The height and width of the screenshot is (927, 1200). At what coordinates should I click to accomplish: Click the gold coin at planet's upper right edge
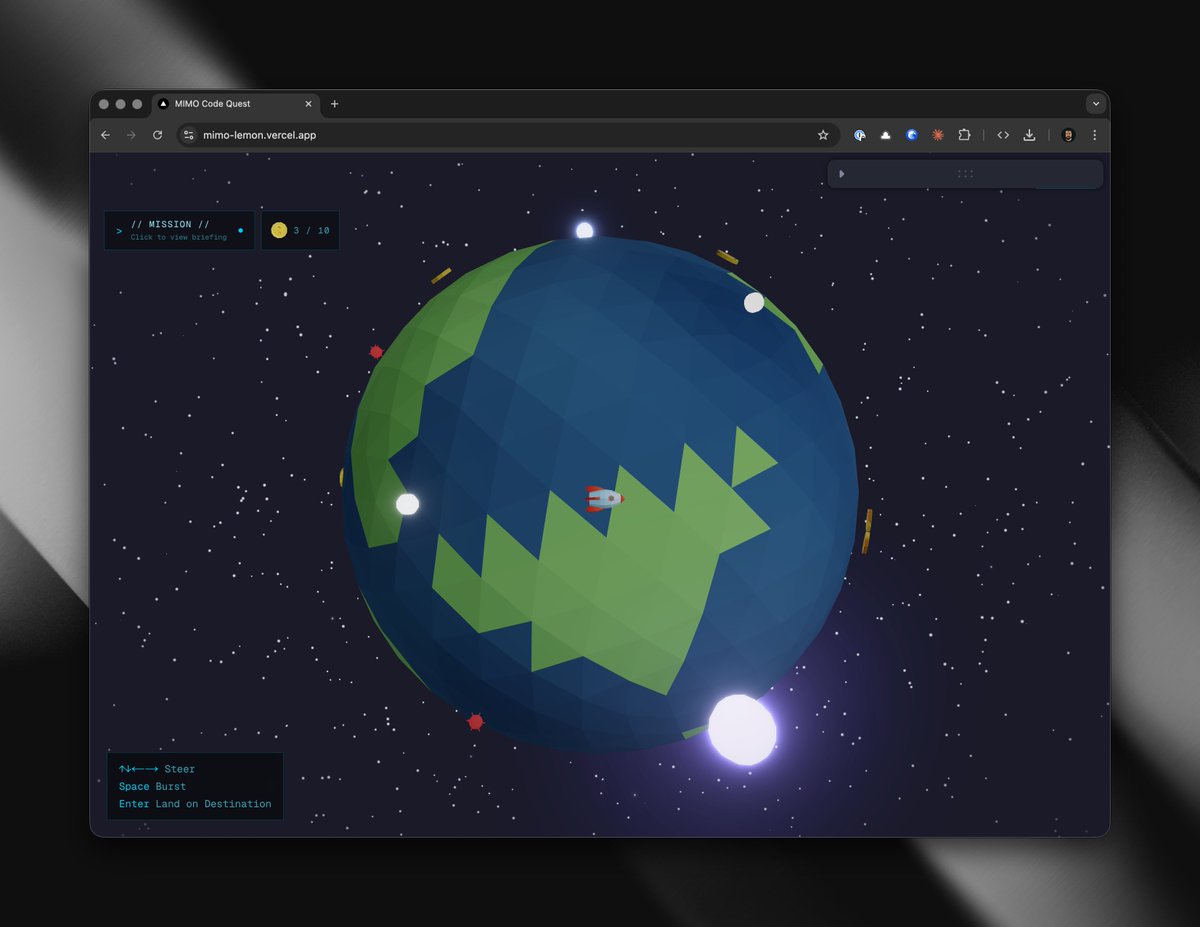click(727, 257)
